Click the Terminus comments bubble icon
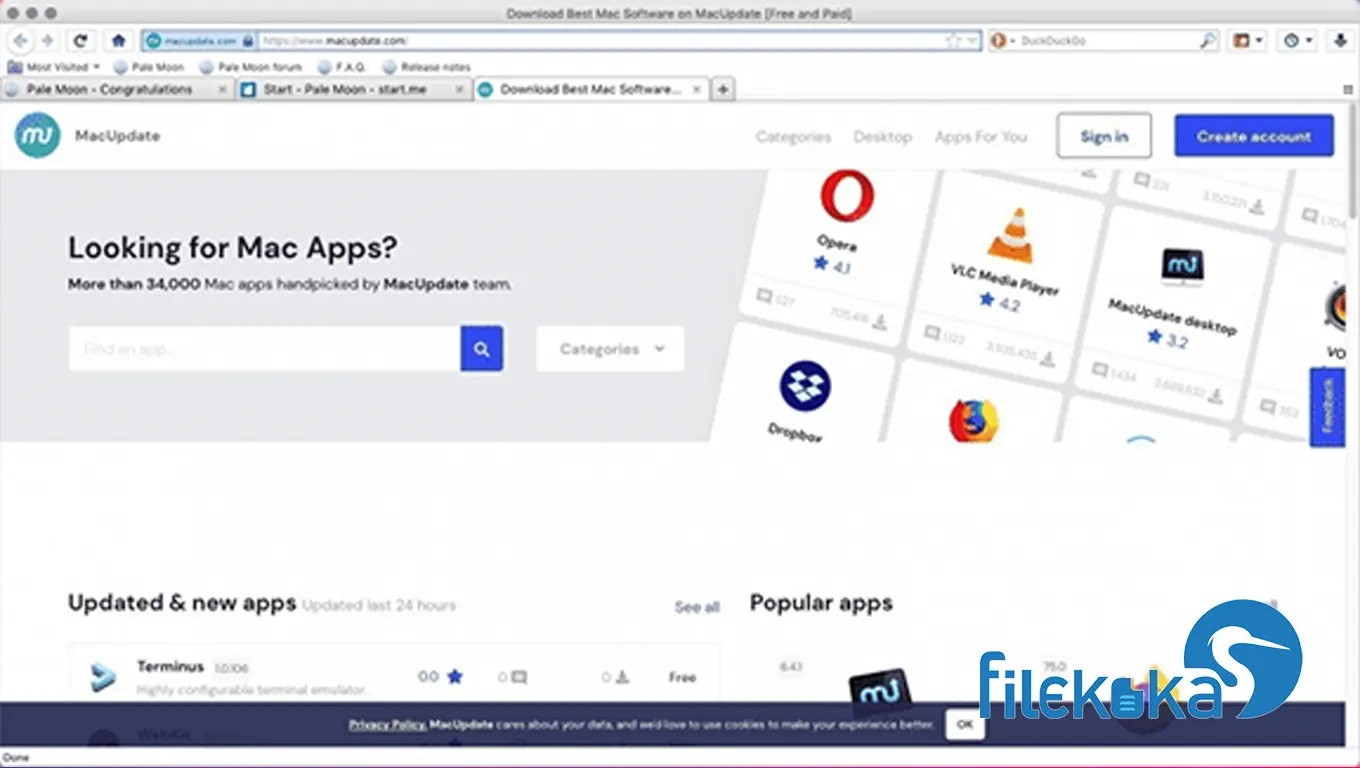The height and width of the screenshot is (768, 1360). [x=518, y=677]
